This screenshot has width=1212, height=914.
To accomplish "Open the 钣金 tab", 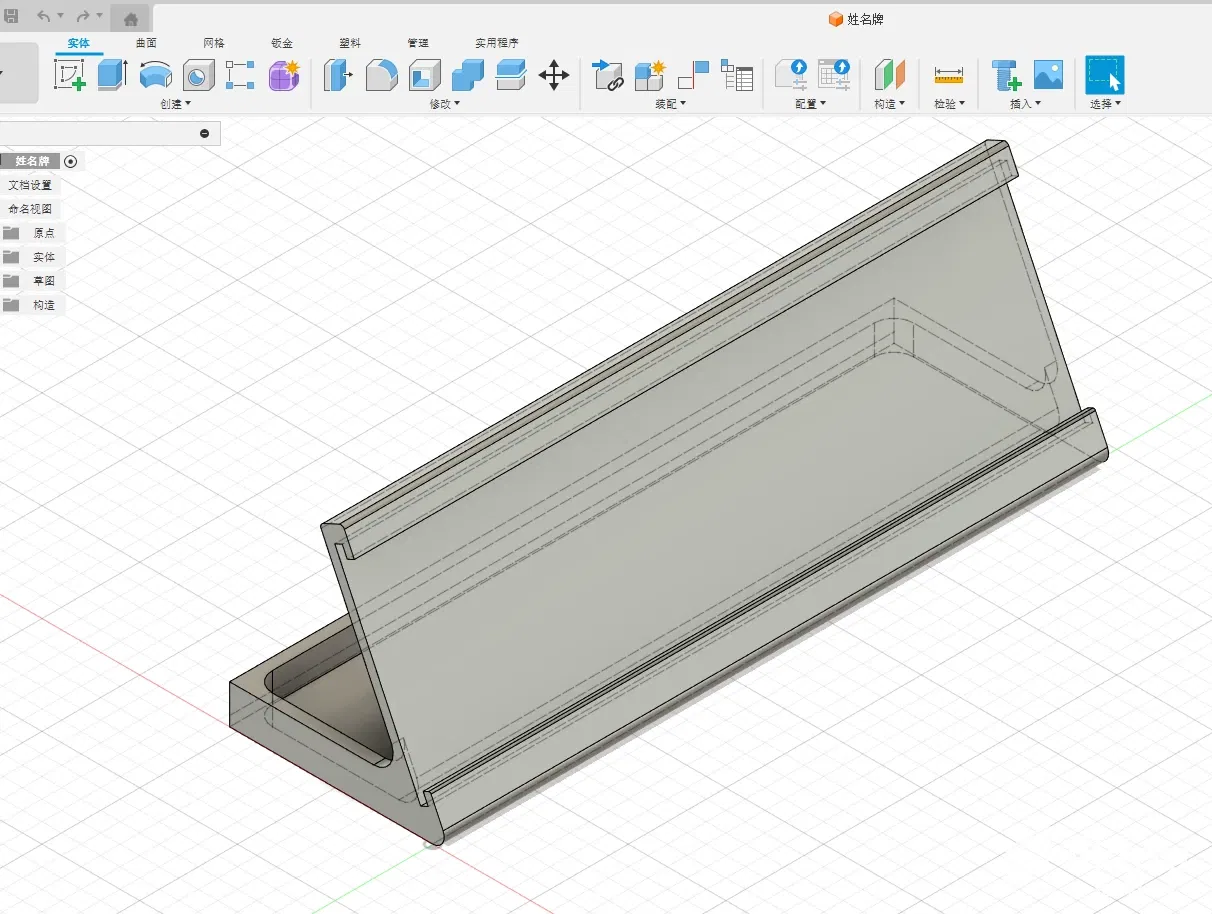I will coord(282,43).
